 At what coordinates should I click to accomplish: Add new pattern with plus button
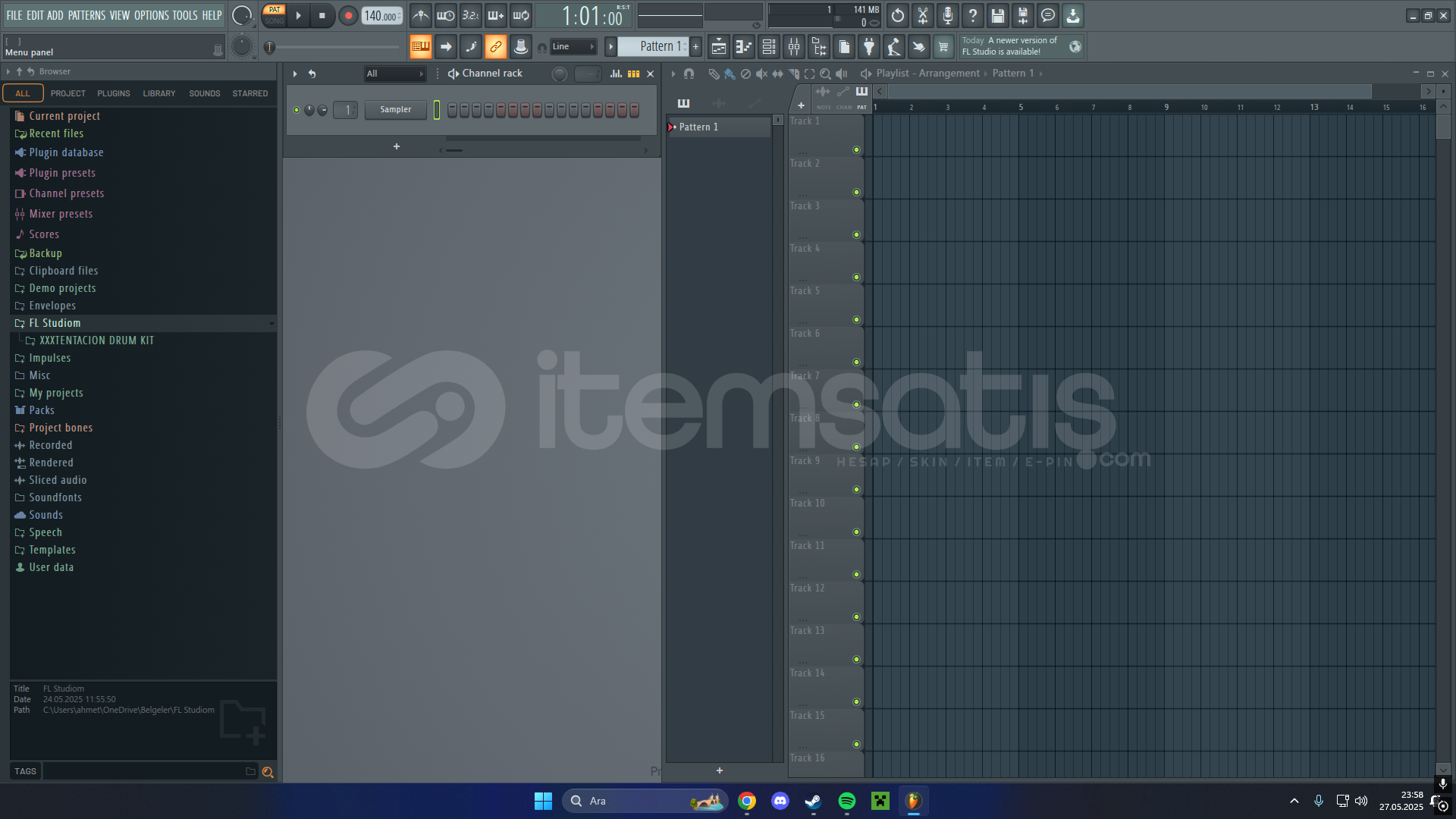695,47
